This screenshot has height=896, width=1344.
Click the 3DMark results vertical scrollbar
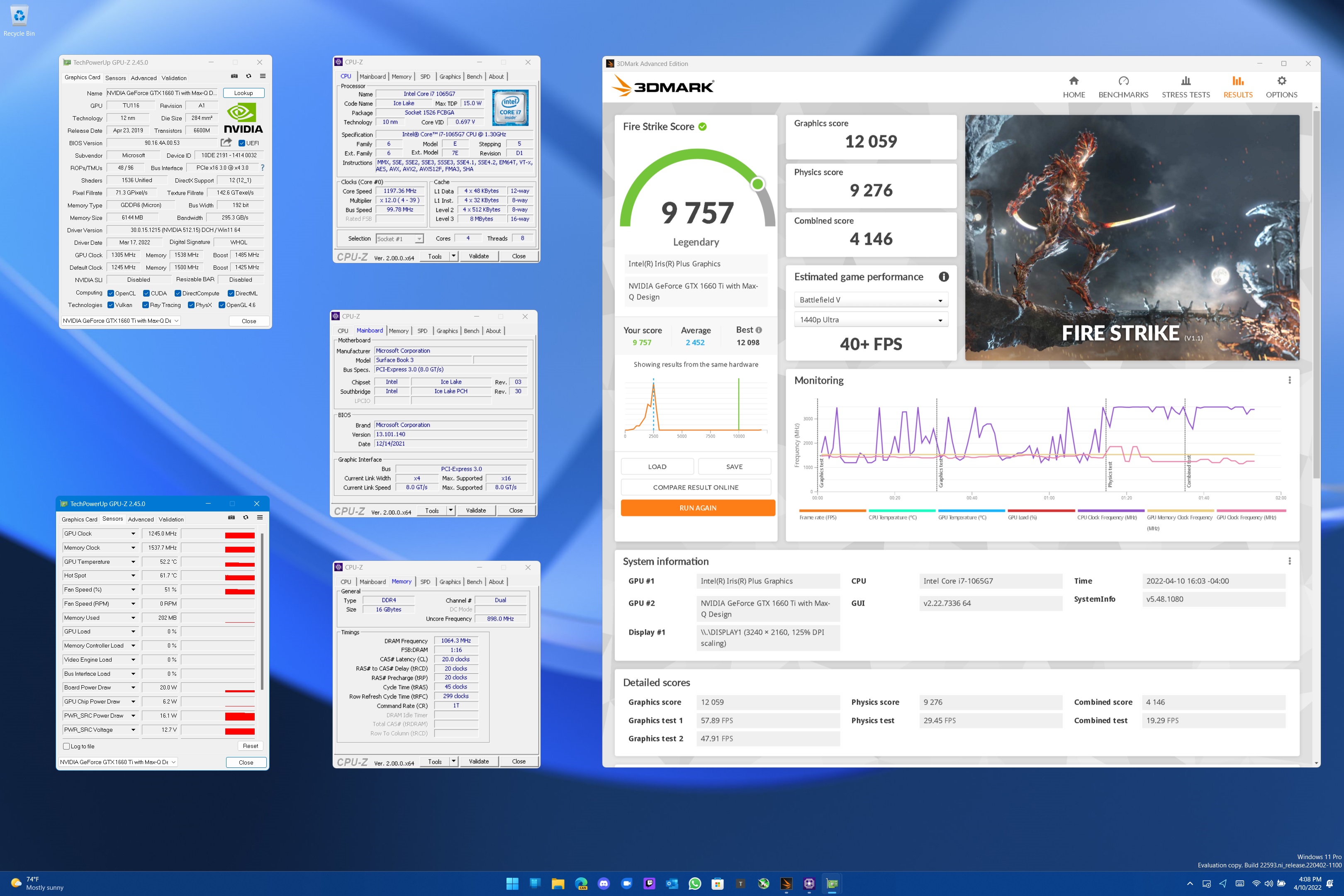point(1316,294)
